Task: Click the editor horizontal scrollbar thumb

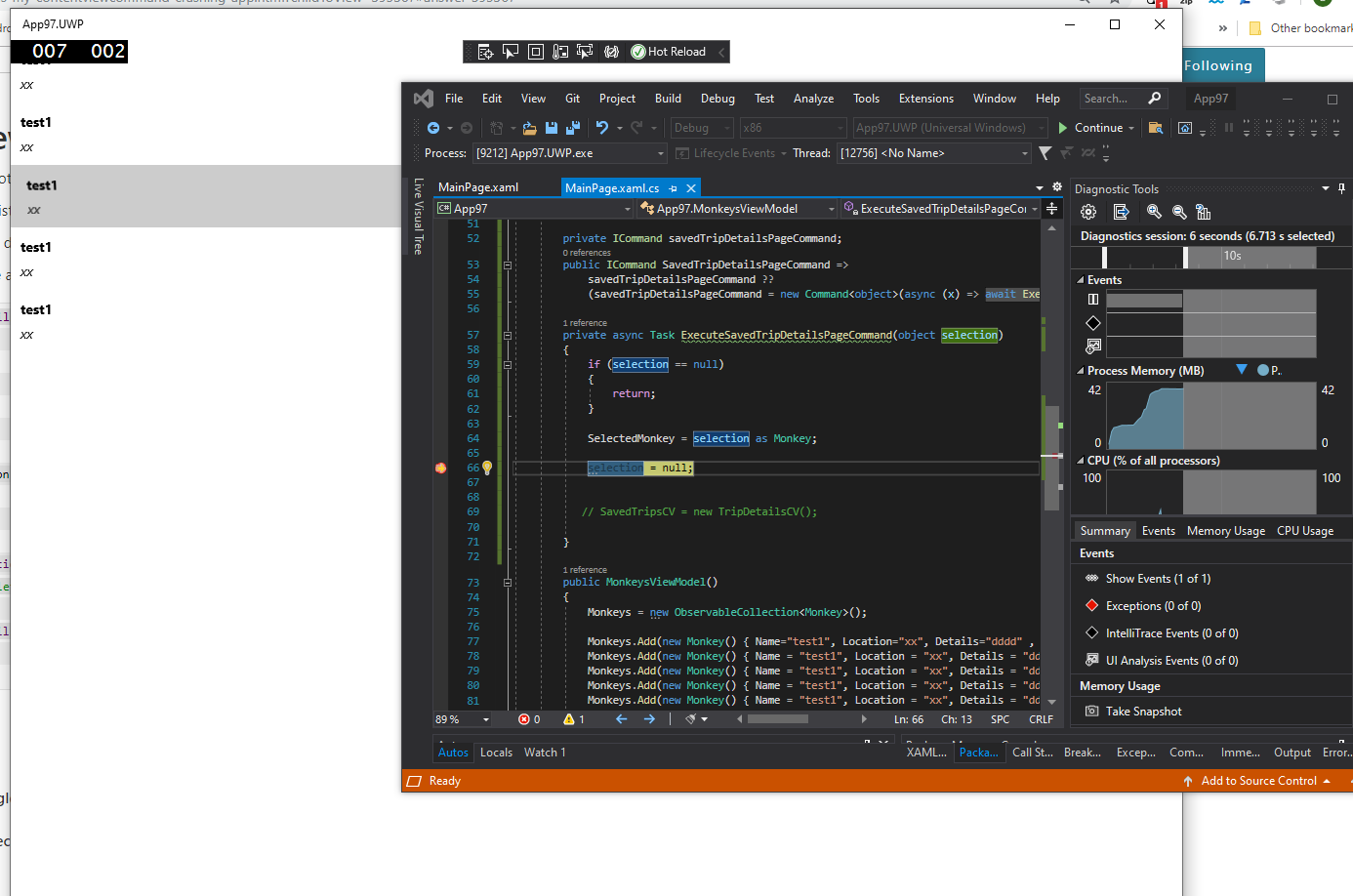Action: [777, 719]
